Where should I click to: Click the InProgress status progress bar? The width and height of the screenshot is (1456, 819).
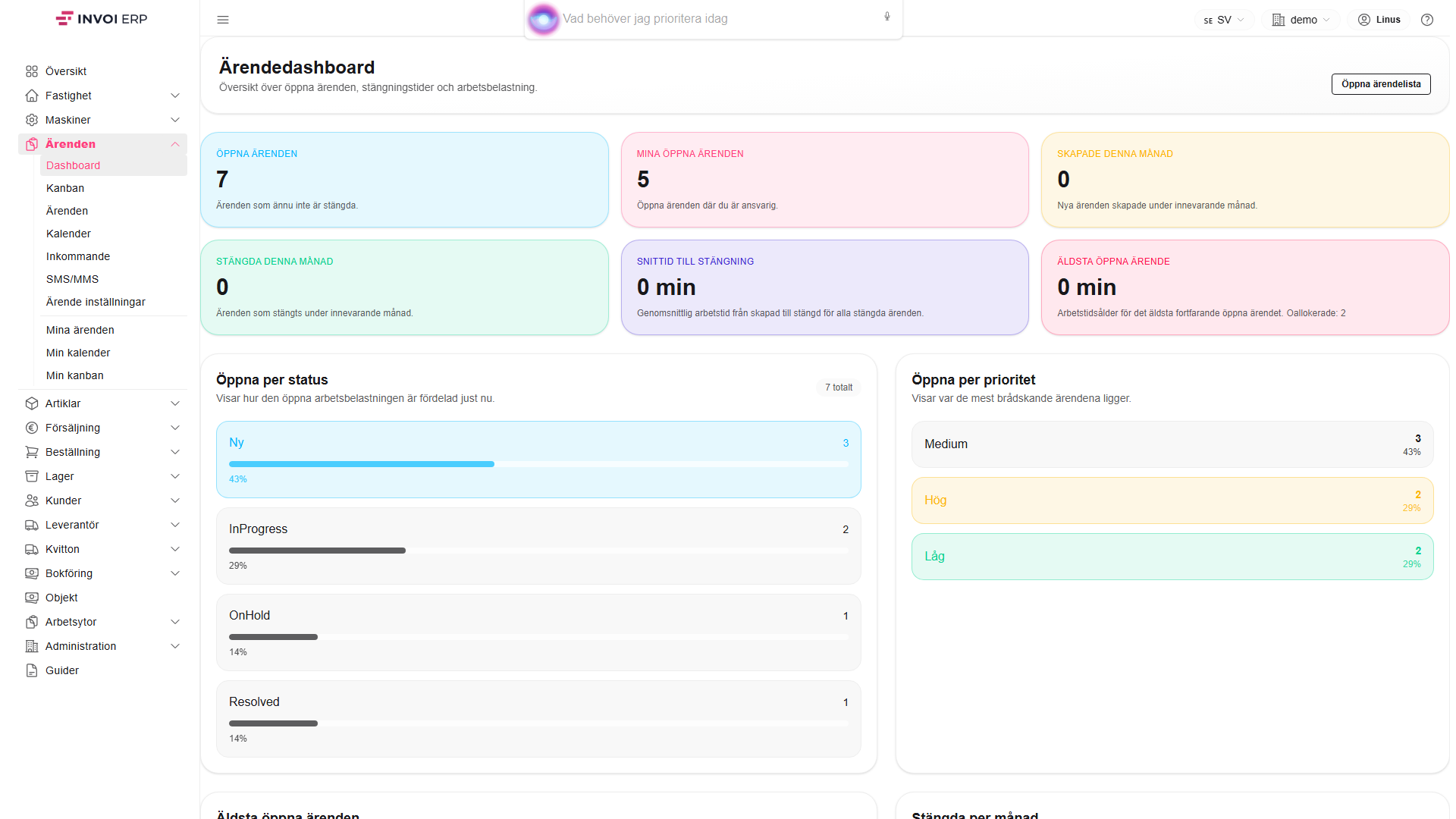pos(538,551)
